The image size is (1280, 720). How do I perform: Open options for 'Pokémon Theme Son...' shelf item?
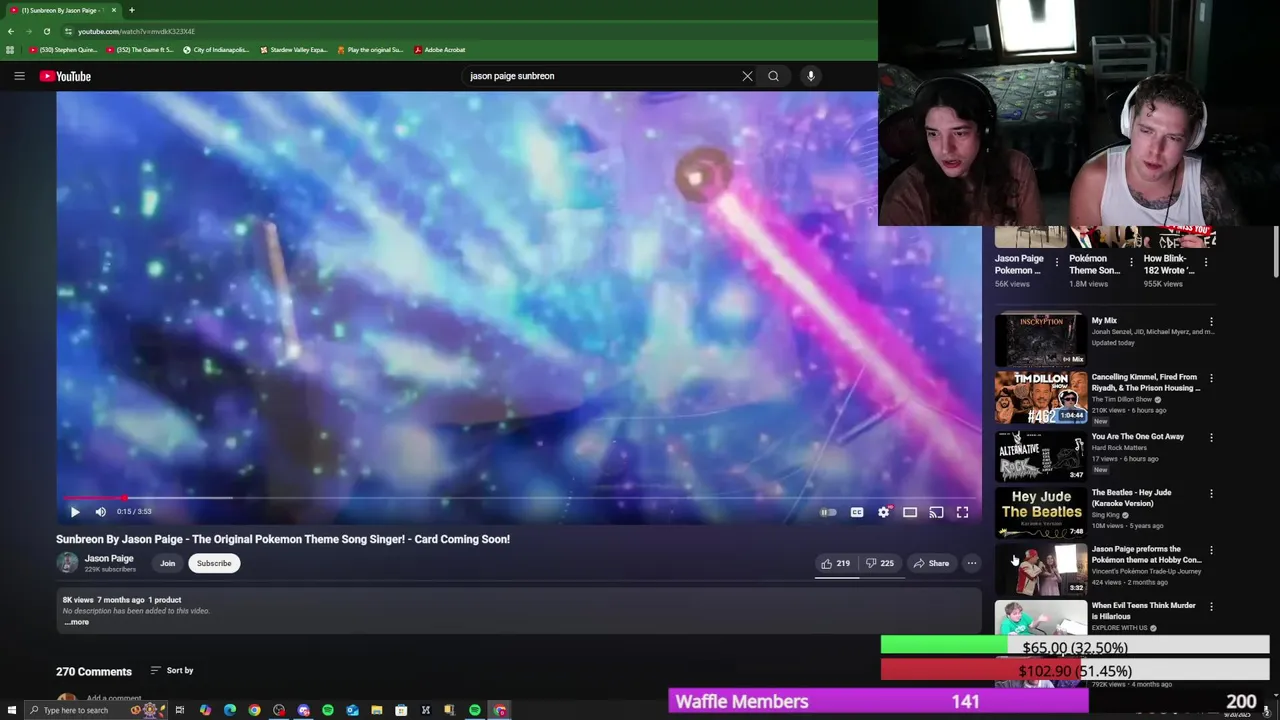1131,262
